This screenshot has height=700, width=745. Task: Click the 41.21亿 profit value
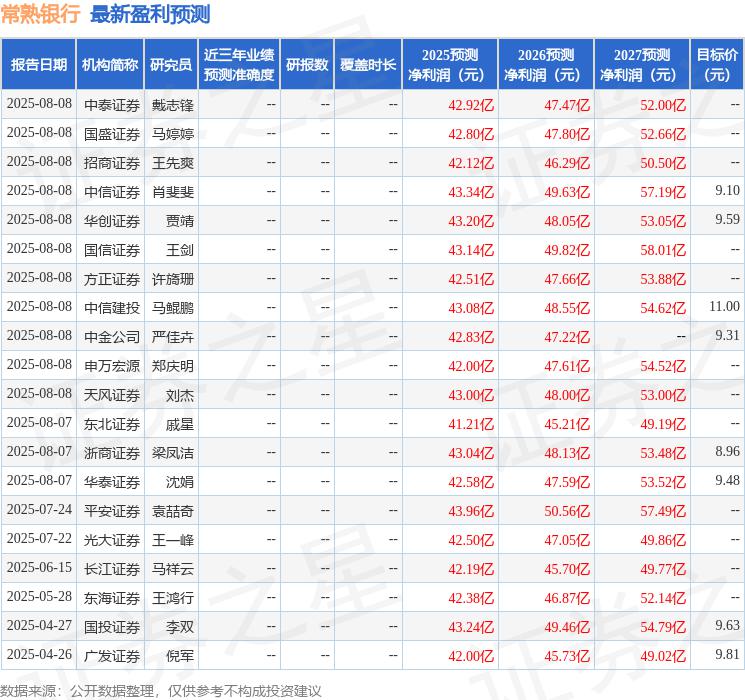(x=471, y=424)
